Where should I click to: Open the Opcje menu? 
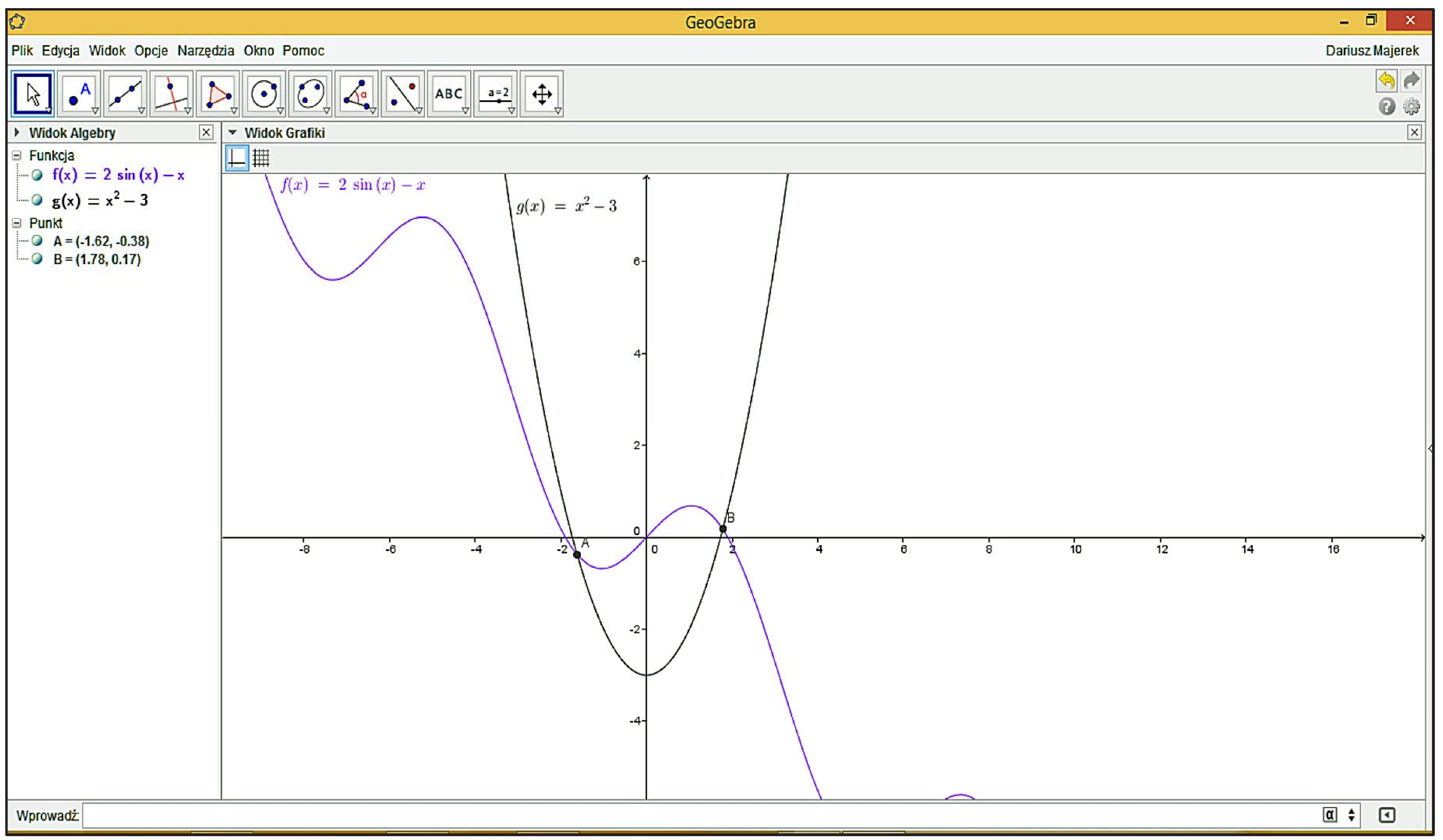pos(151,50)
